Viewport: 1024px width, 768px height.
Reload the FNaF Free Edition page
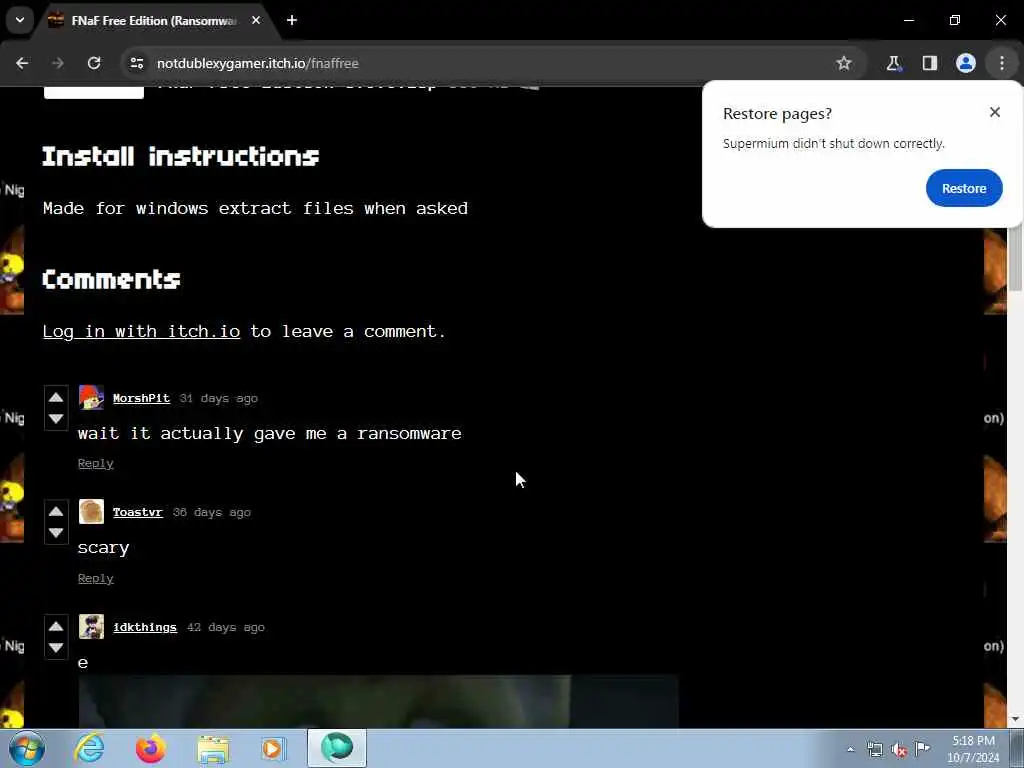(x=94, y=63)
